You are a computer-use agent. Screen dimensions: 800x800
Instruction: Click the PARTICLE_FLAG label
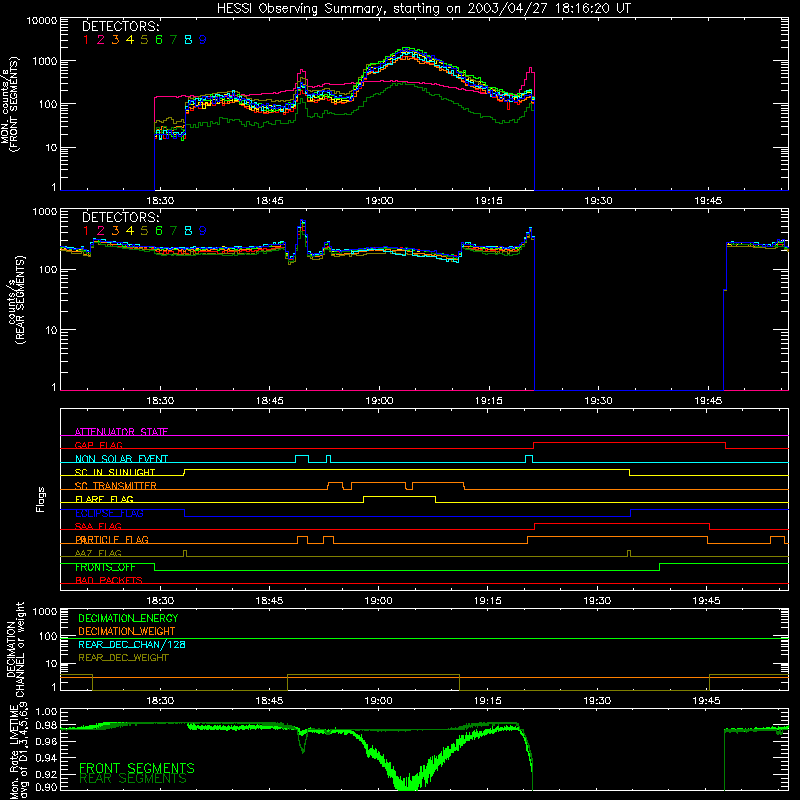click(112, 540)
